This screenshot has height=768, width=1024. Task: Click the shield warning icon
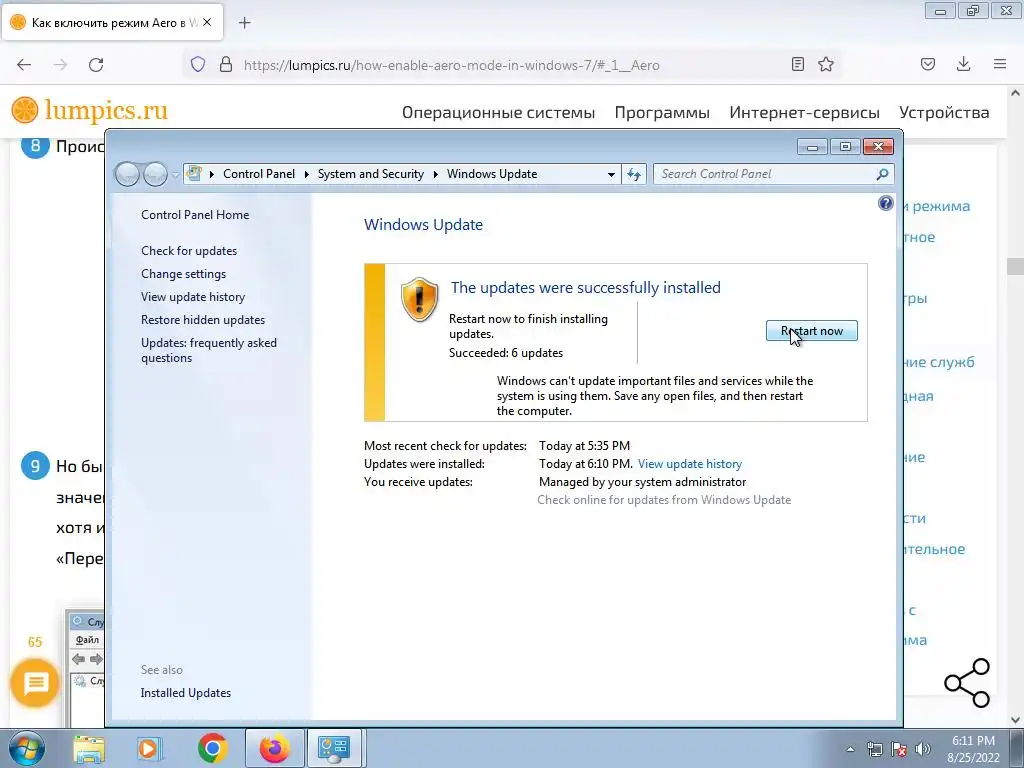[x=419, y=299]
